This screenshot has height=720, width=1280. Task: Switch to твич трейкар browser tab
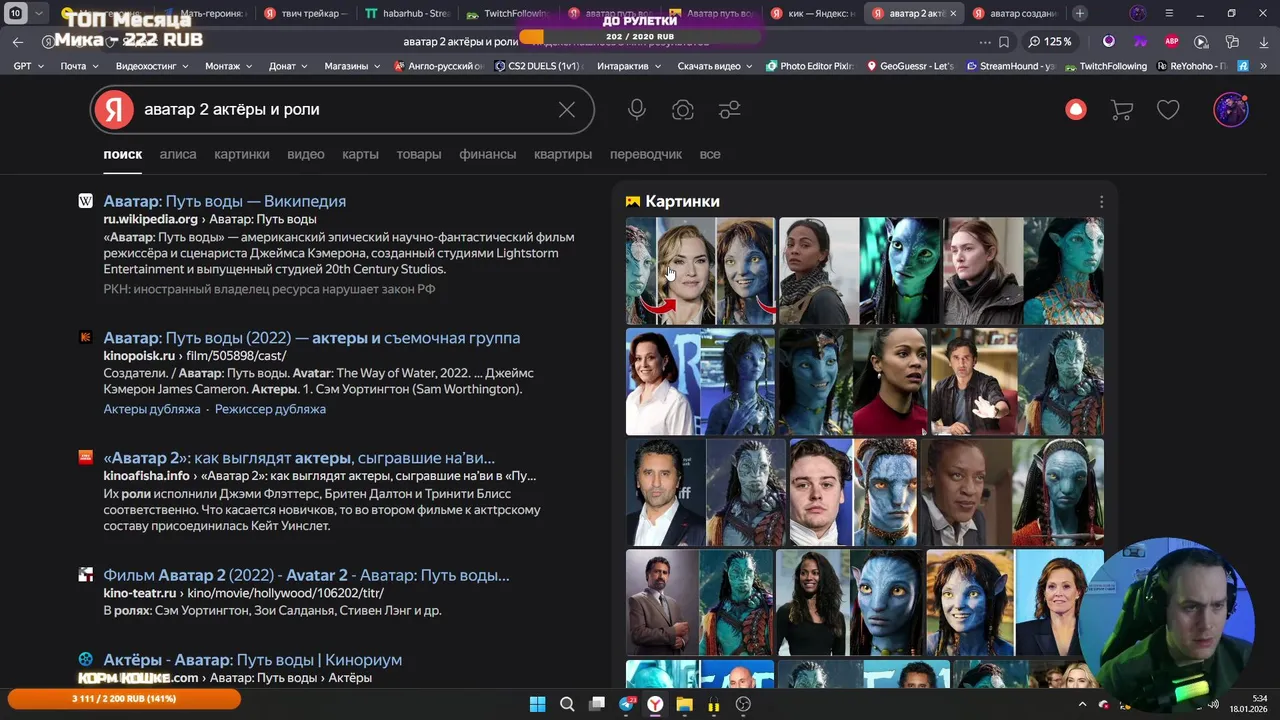(x=305, y=13)
